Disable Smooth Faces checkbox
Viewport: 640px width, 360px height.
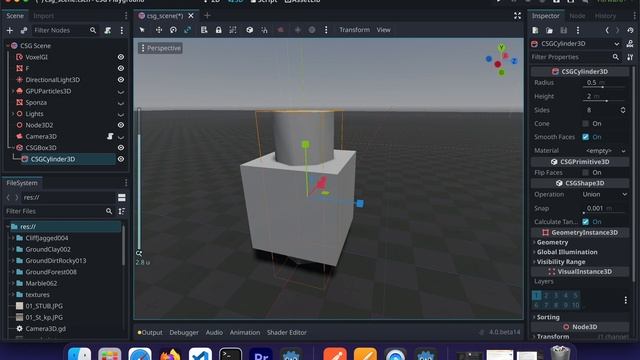pyautogui.click(x=586, y=137)
